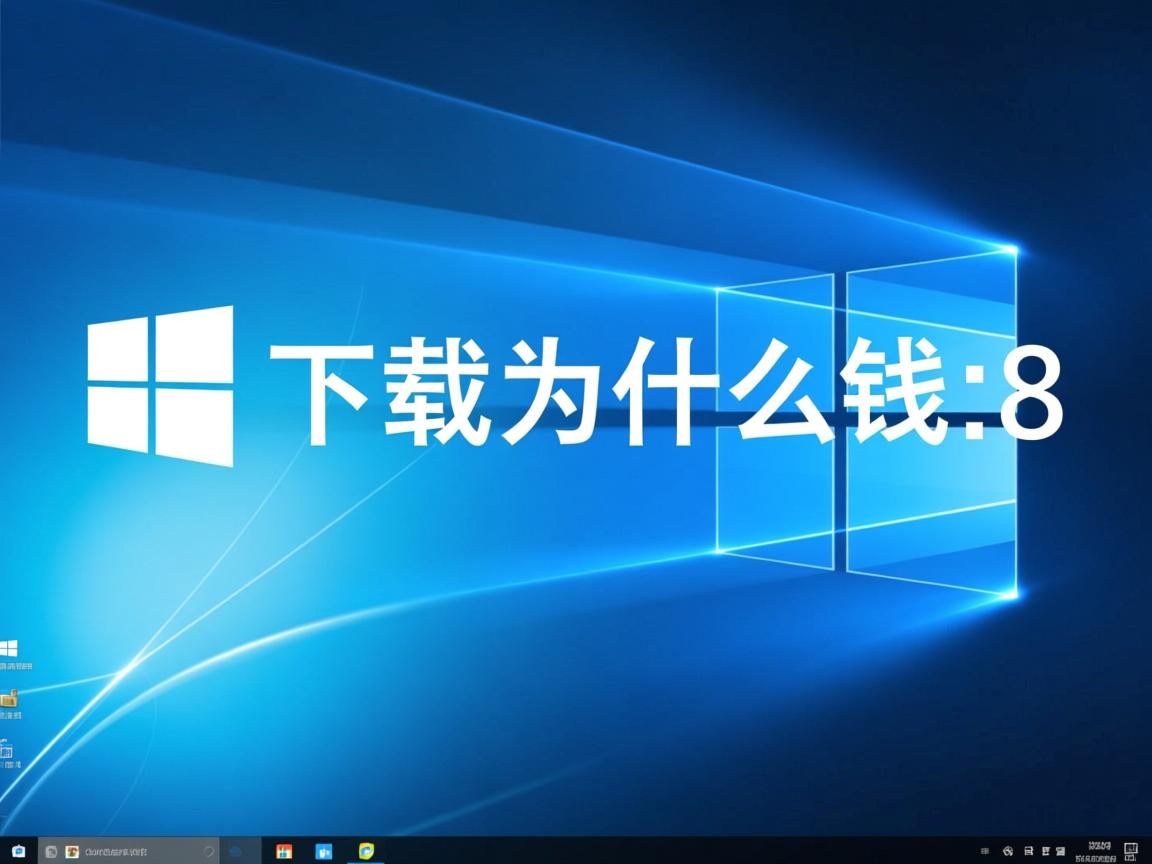
Task: Launch the app pinned next to Start
Action: 51,851
